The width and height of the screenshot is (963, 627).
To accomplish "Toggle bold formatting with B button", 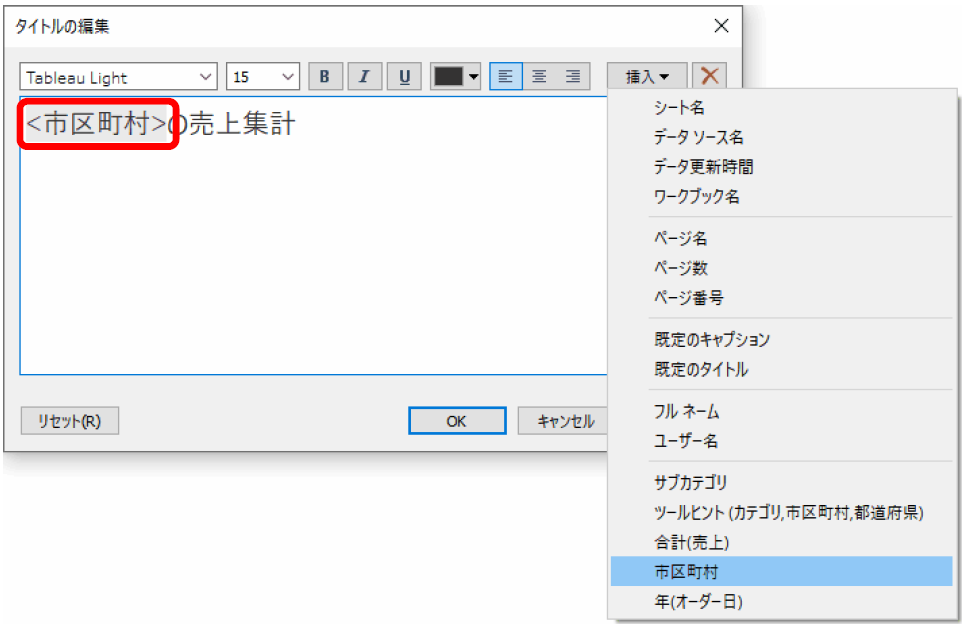I will [325, 77].
